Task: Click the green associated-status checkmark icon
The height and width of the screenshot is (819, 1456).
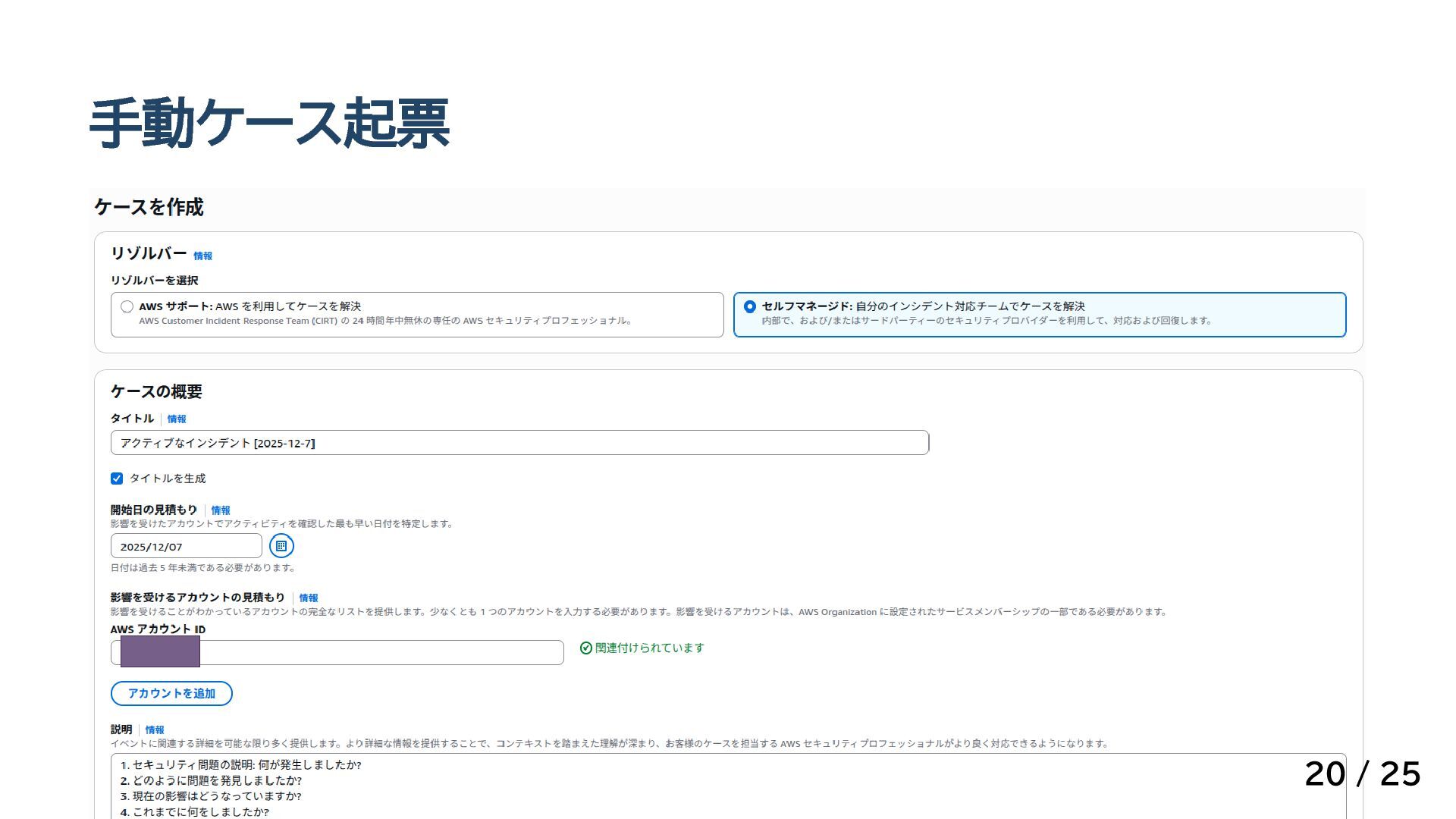Action: tap(585, 648)
